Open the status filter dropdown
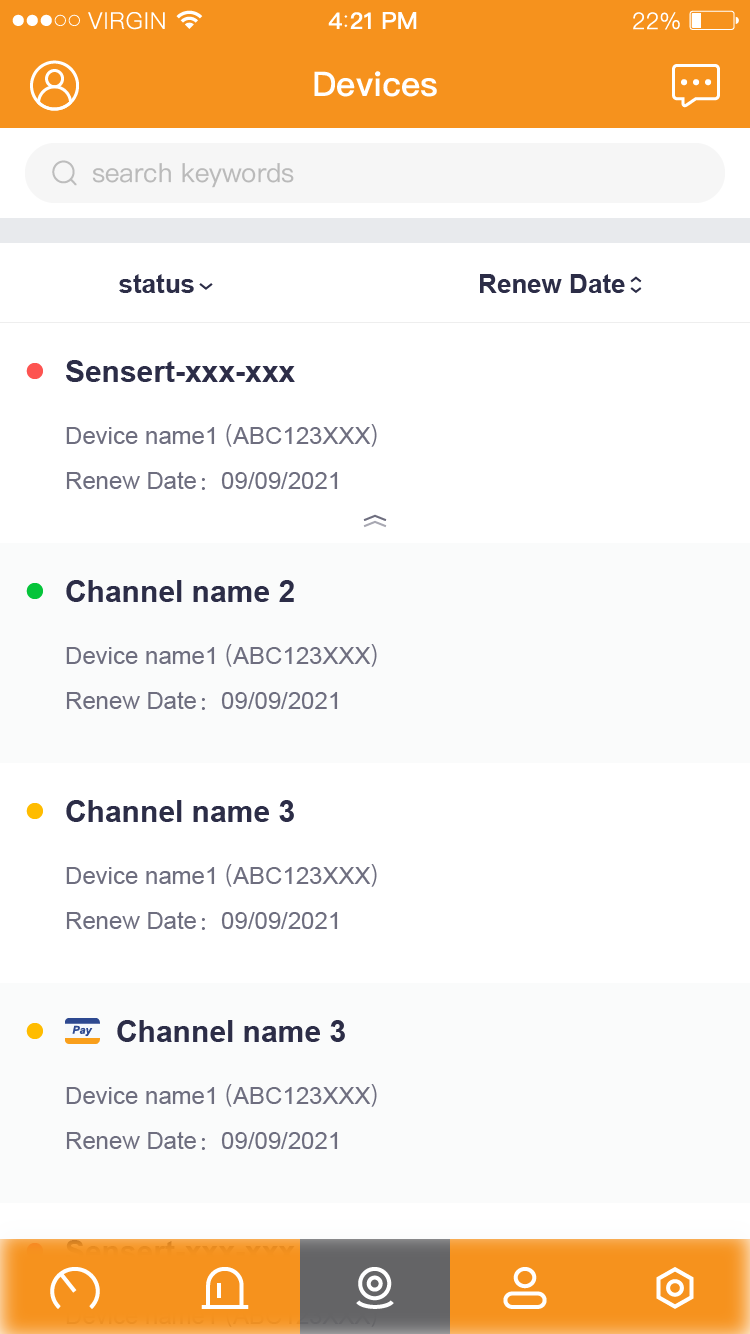 coord(165,285)
